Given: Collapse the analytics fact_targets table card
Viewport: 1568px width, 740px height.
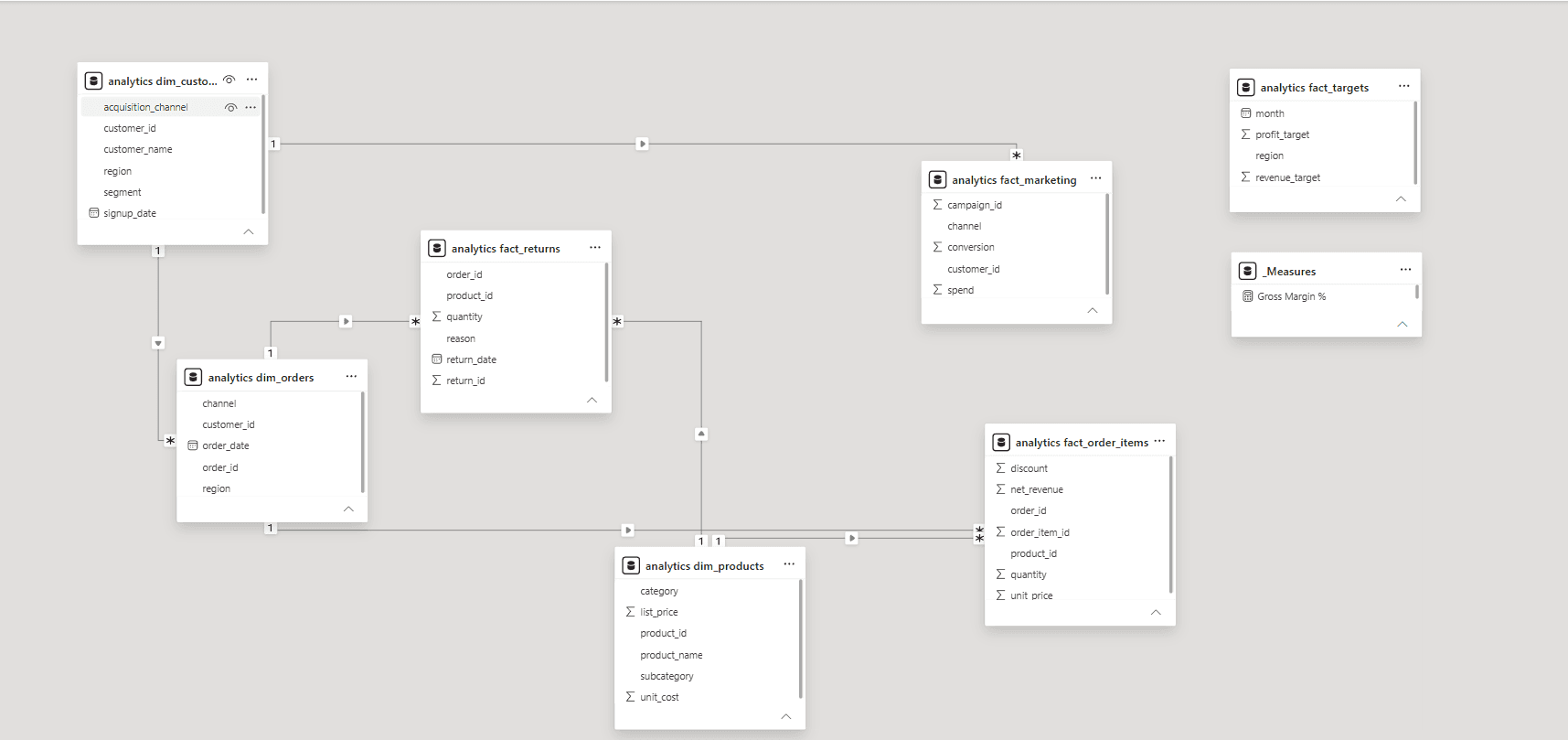Looking at the screenshot, I should pos(1401,198).
